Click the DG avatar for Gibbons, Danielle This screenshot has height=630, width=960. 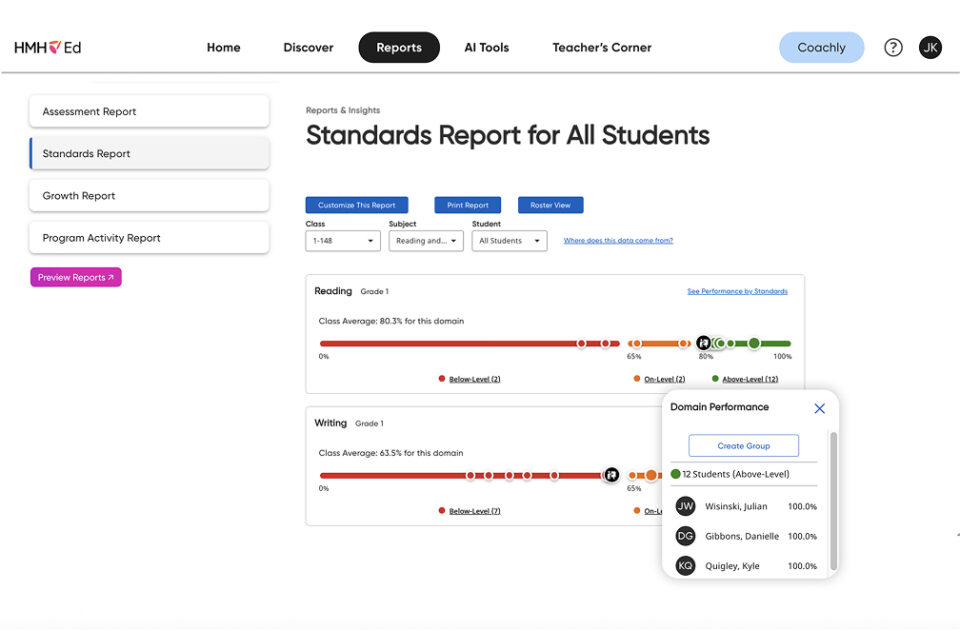685,536
